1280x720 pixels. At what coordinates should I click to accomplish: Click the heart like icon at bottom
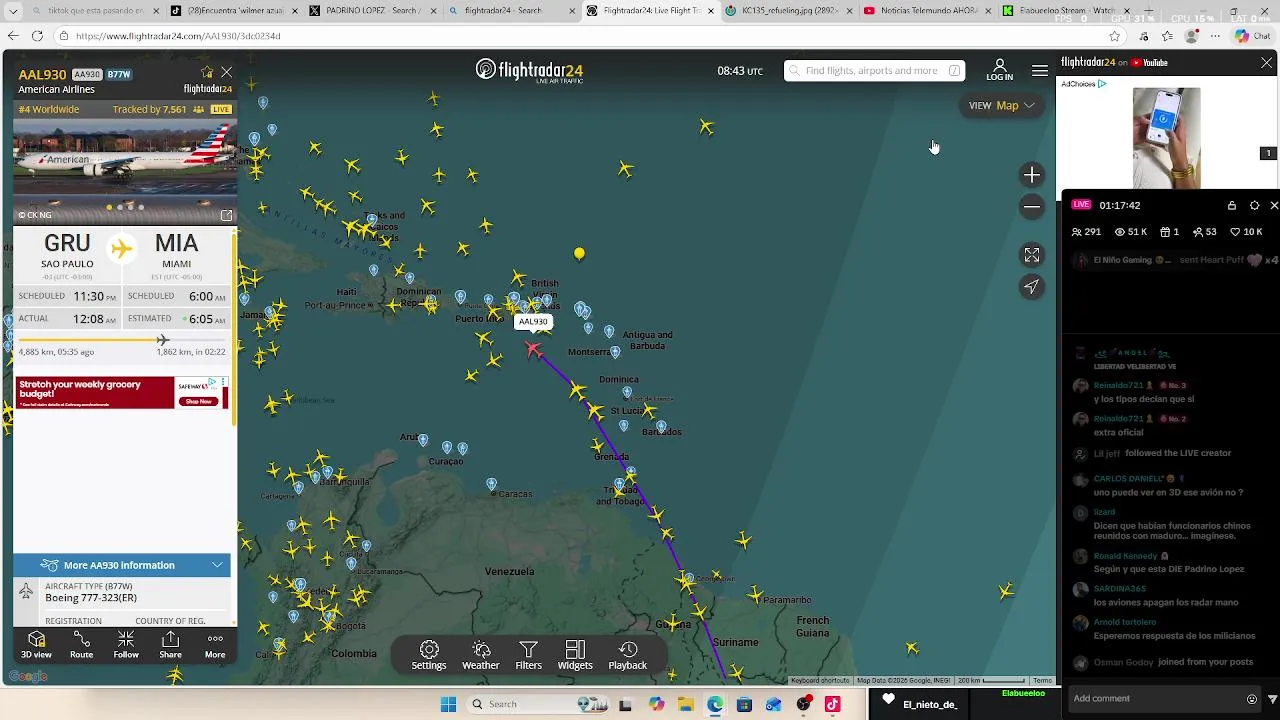[889, 699]
